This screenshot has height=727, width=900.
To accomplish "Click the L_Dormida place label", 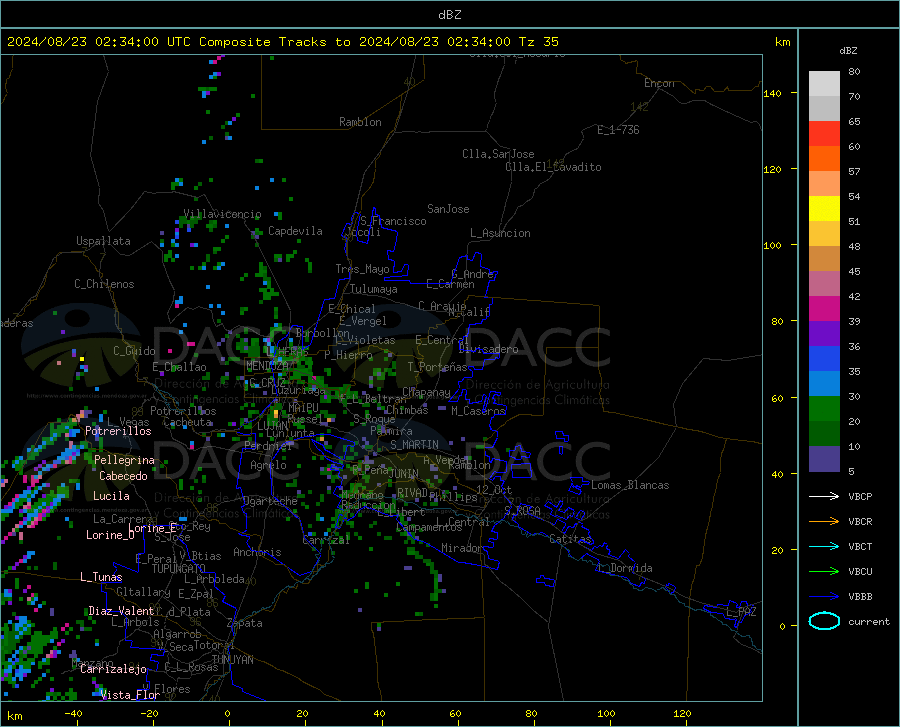I will click(x=624, y=568).
